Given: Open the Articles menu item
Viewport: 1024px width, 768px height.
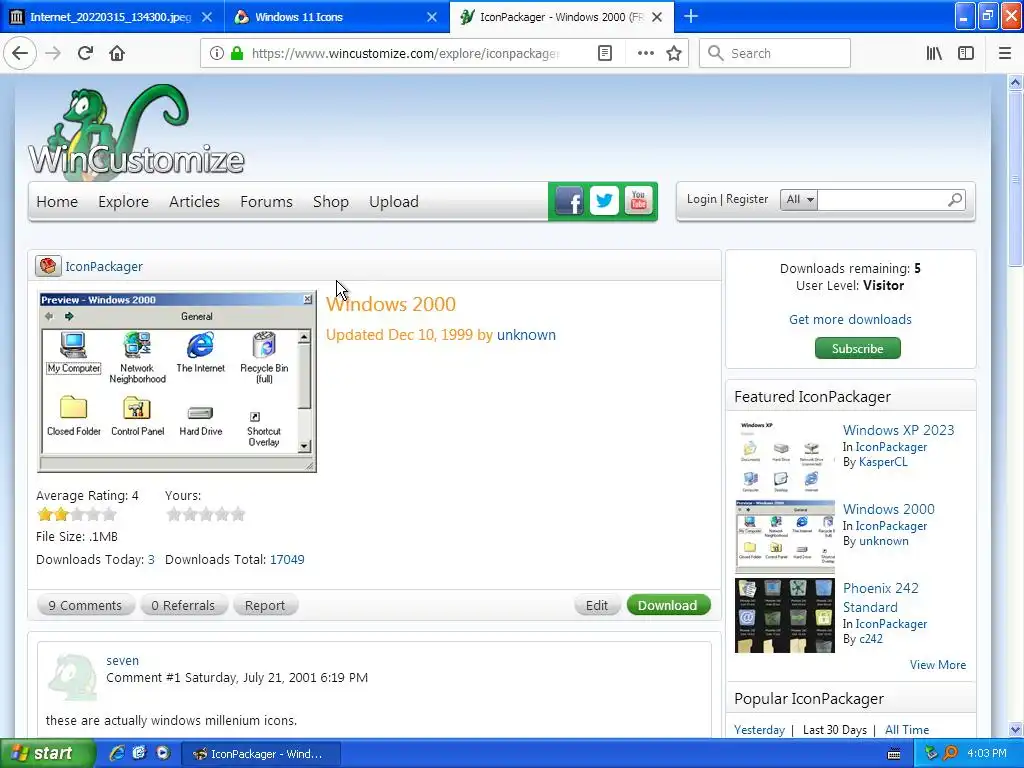Looking at the screenshot, I should click(x=194, y=202).
